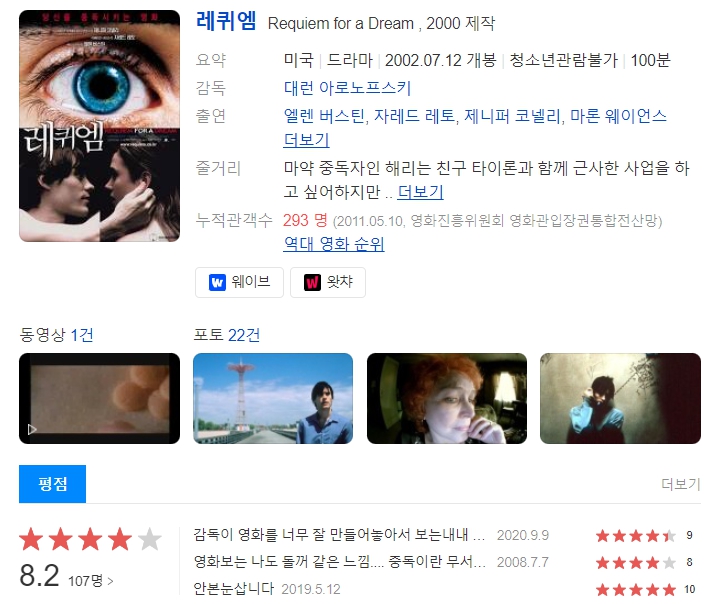This screenshot has height=604, width=720.
Task: Click the Watcha logo icon
Action: tap(312, 282)
